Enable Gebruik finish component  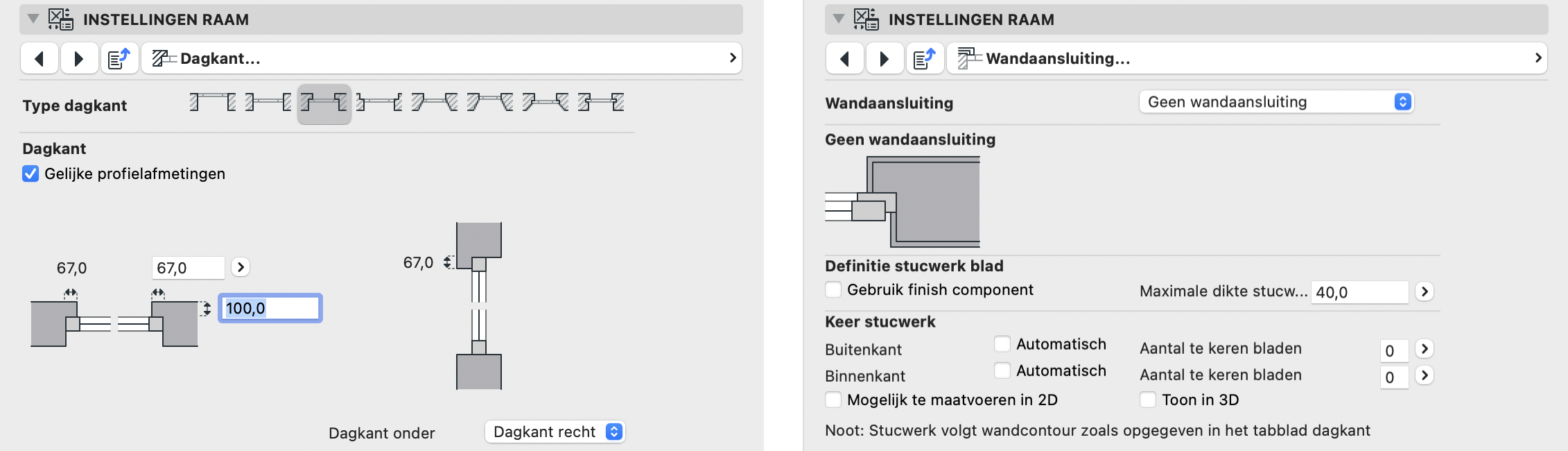[x=833, y=289]
